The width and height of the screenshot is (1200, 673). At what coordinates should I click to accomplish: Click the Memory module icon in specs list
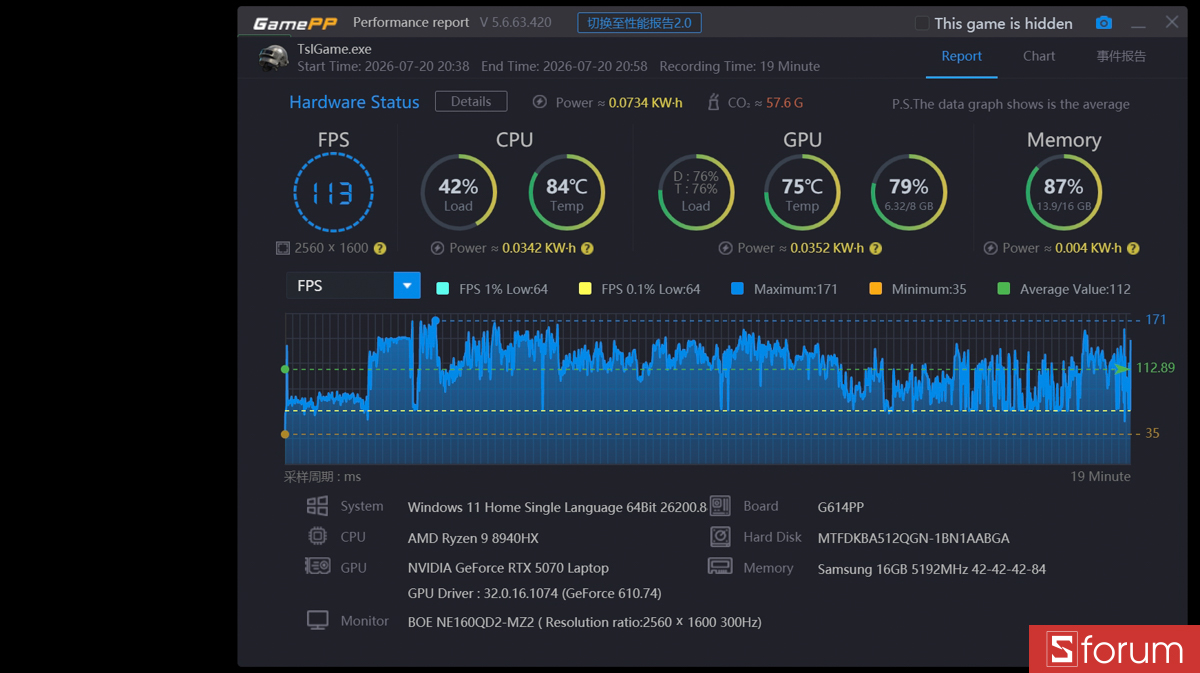[x=720, y=567]
